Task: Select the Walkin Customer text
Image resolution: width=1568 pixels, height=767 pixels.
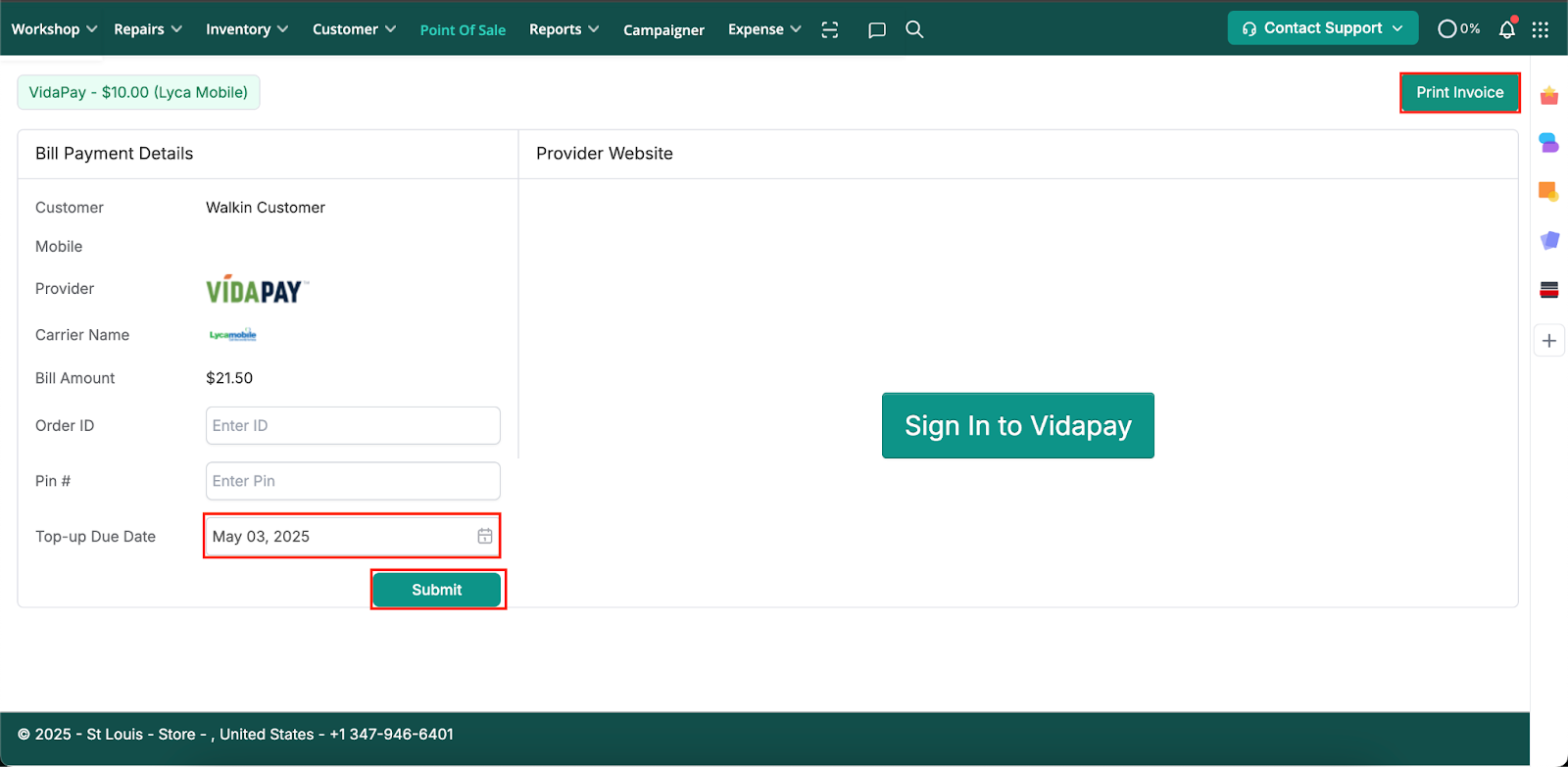Action: (266, 208)
